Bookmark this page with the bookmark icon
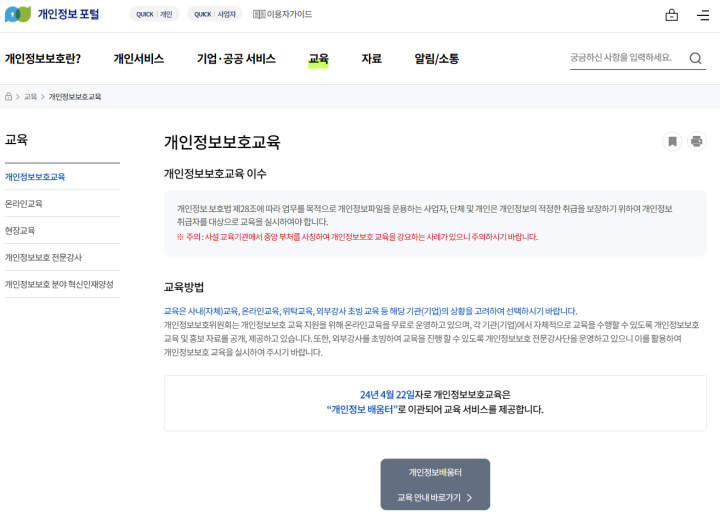 [x=672, y=141]
